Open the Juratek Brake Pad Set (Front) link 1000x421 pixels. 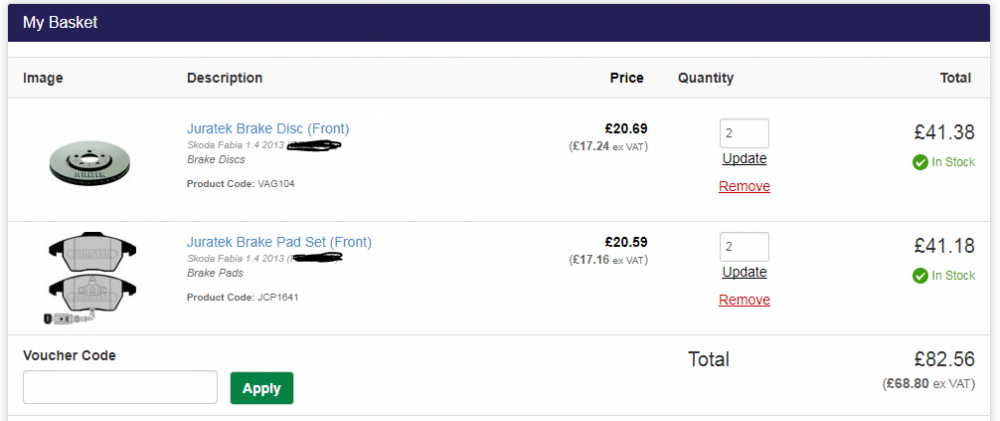point(279,242)
